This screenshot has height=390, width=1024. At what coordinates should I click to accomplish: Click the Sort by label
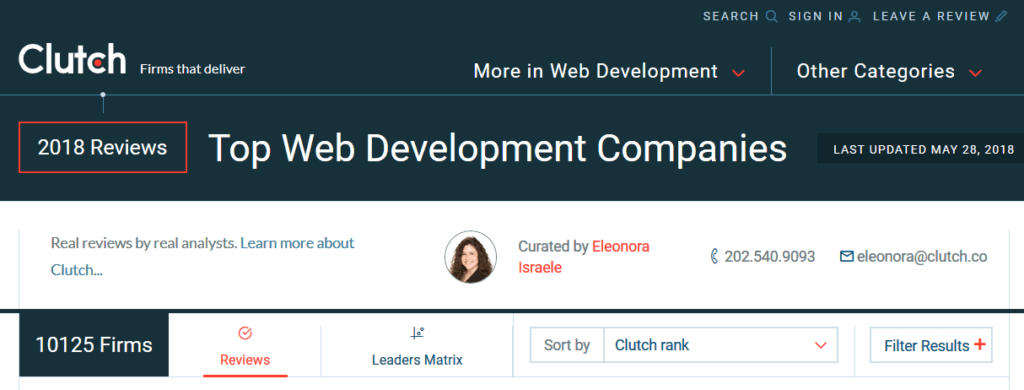pos(566,345)
